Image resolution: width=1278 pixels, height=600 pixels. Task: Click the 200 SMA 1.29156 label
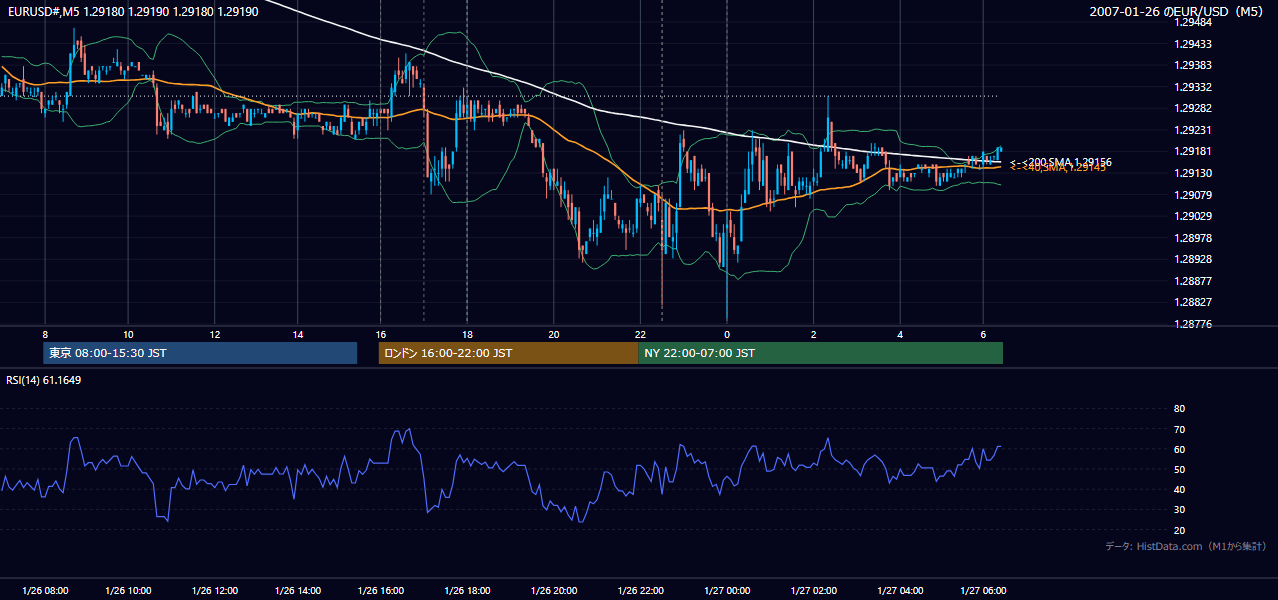point(1061,162)
